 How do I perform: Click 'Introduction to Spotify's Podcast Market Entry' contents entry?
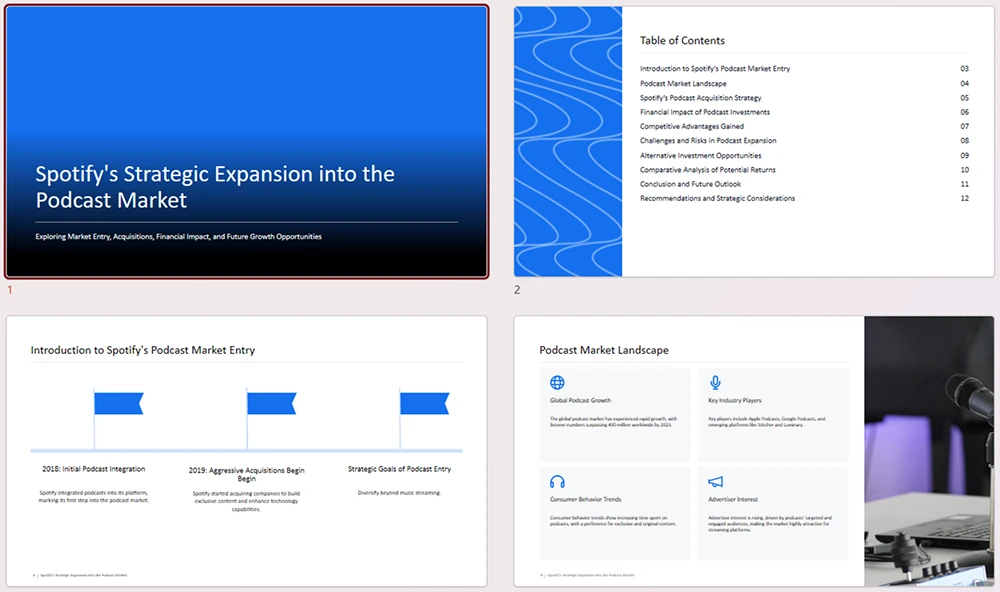tap(715, 68)
